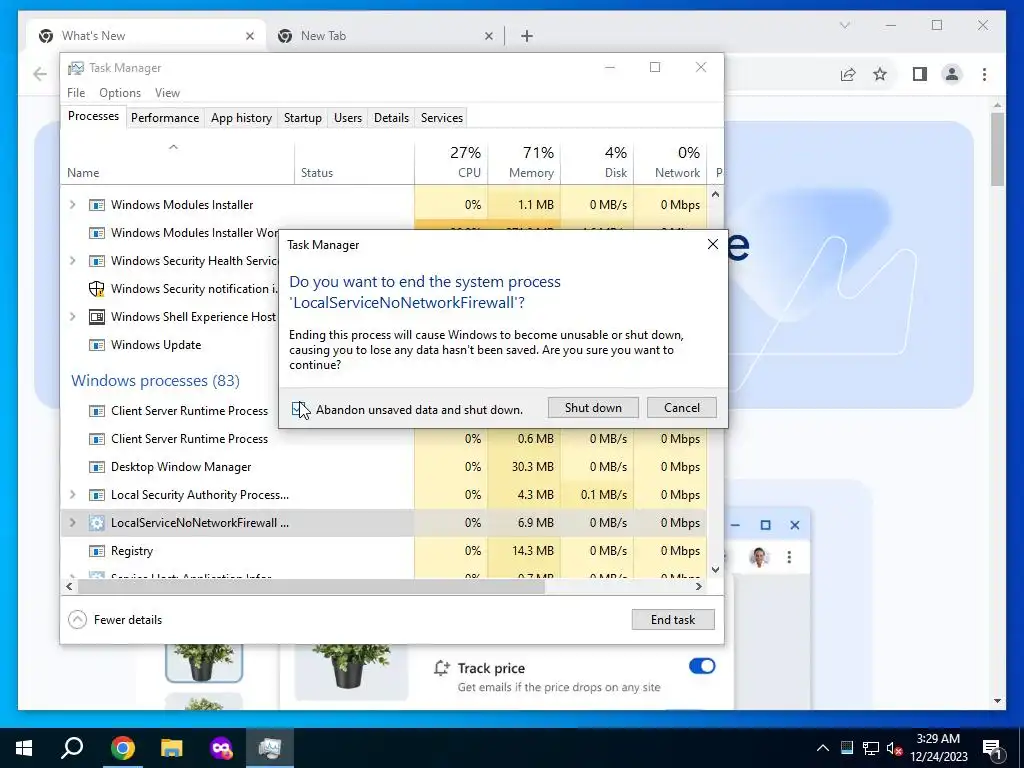Open a new tab in Chrome

tap(526, 36)
